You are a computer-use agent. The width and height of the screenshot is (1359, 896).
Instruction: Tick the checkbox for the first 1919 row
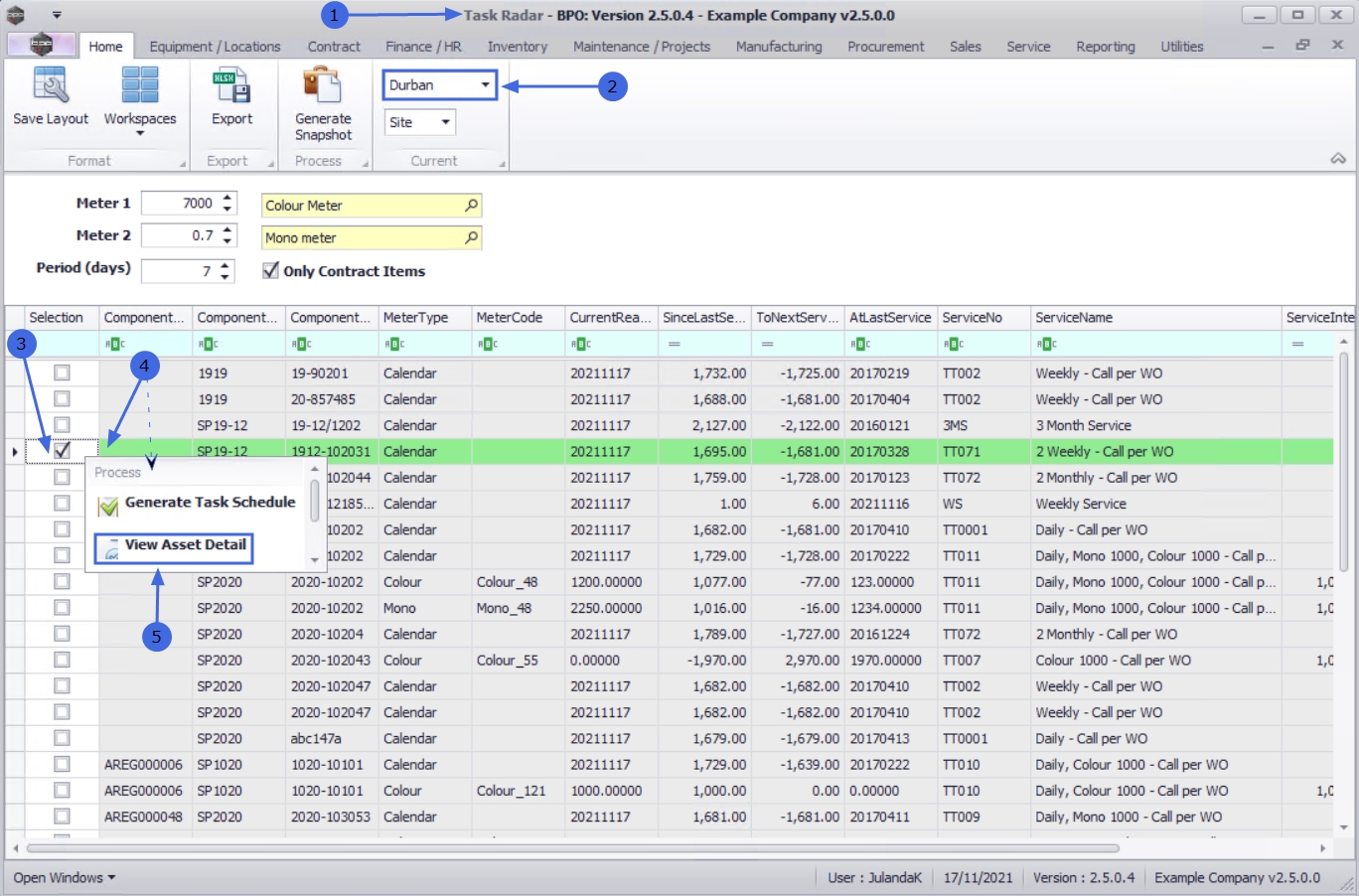point(62,373)
